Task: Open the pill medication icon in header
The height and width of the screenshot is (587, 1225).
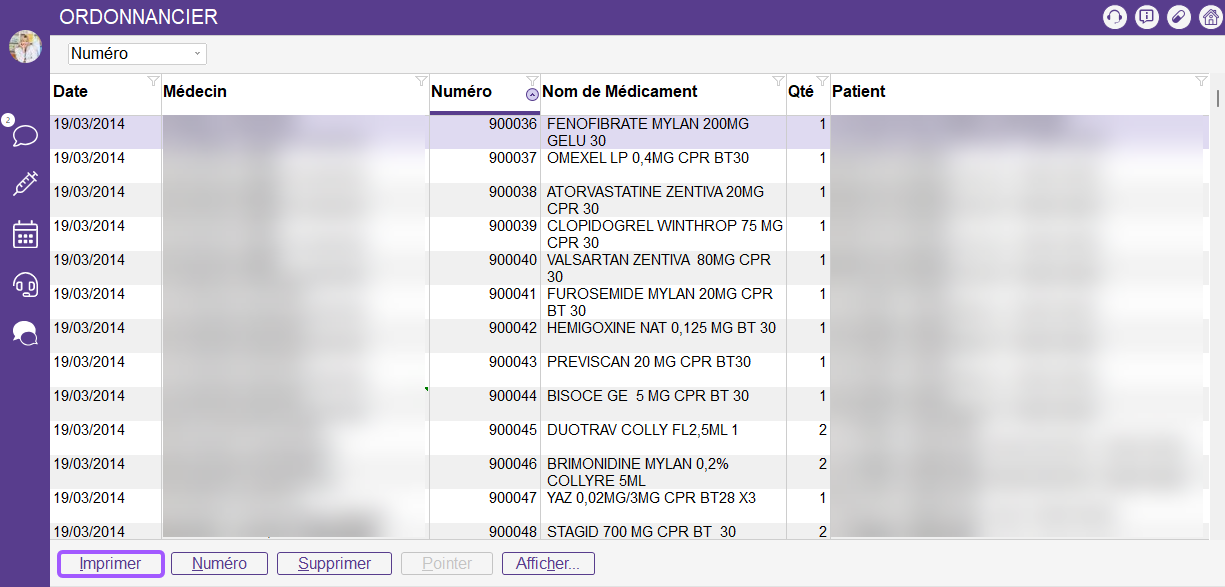Action: coord(1178,17)
